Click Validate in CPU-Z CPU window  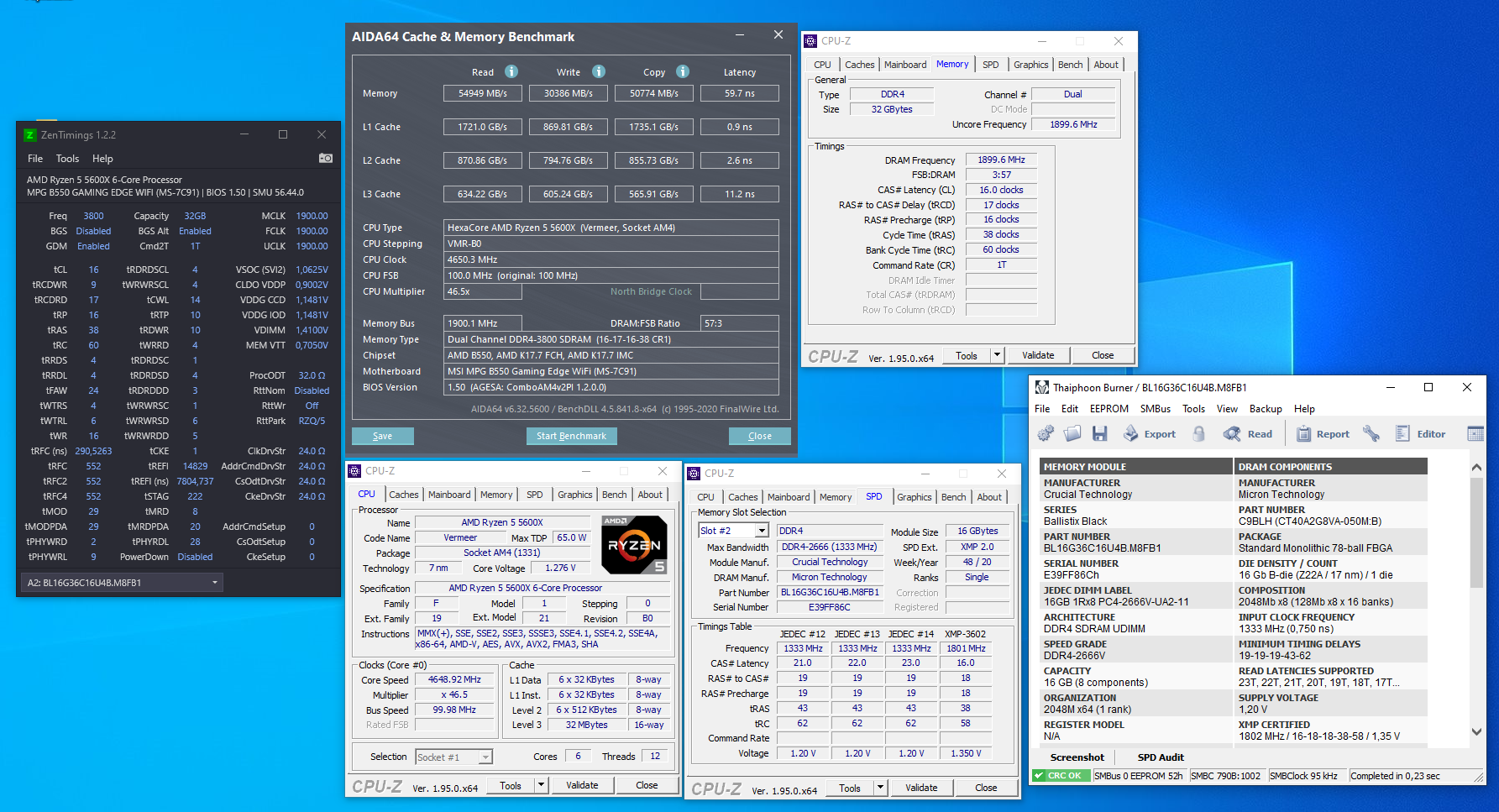(582, 785)
